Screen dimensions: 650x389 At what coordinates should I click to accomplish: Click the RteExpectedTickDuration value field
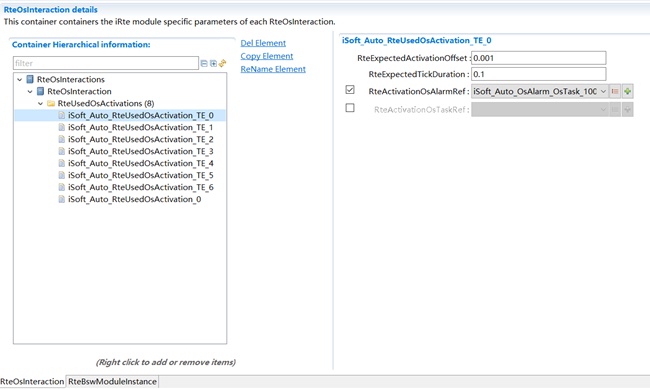pyautogui.click(x=538, y=74)
